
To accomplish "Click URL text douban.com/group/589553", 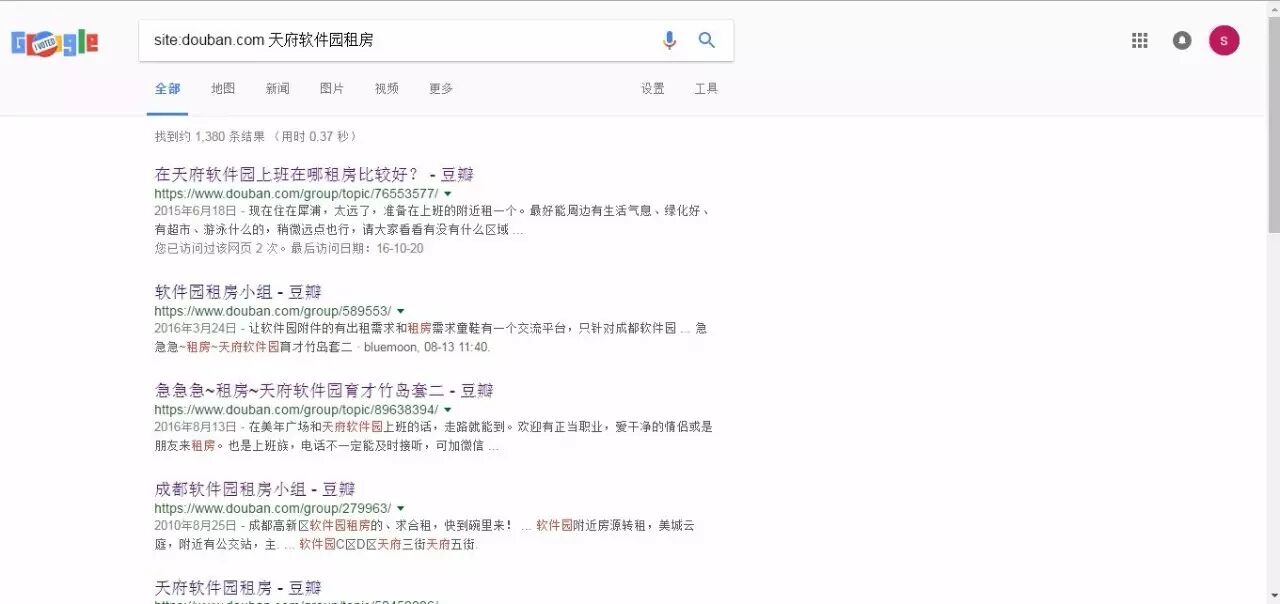I will point(273,312).
